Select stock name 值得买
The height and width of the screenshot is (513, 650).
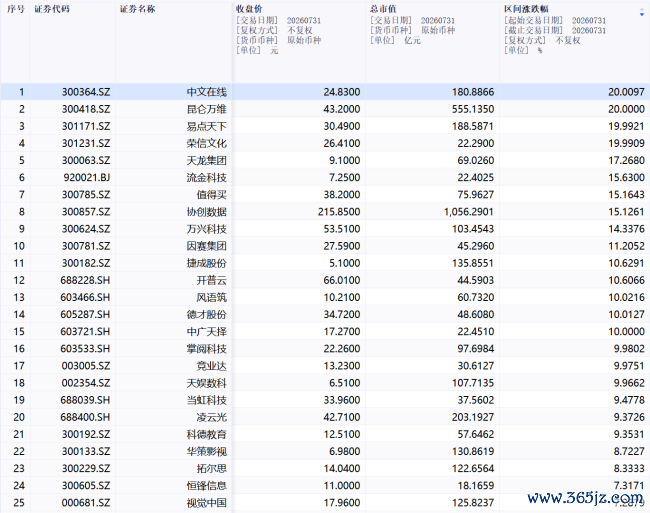tap(211, 195)
